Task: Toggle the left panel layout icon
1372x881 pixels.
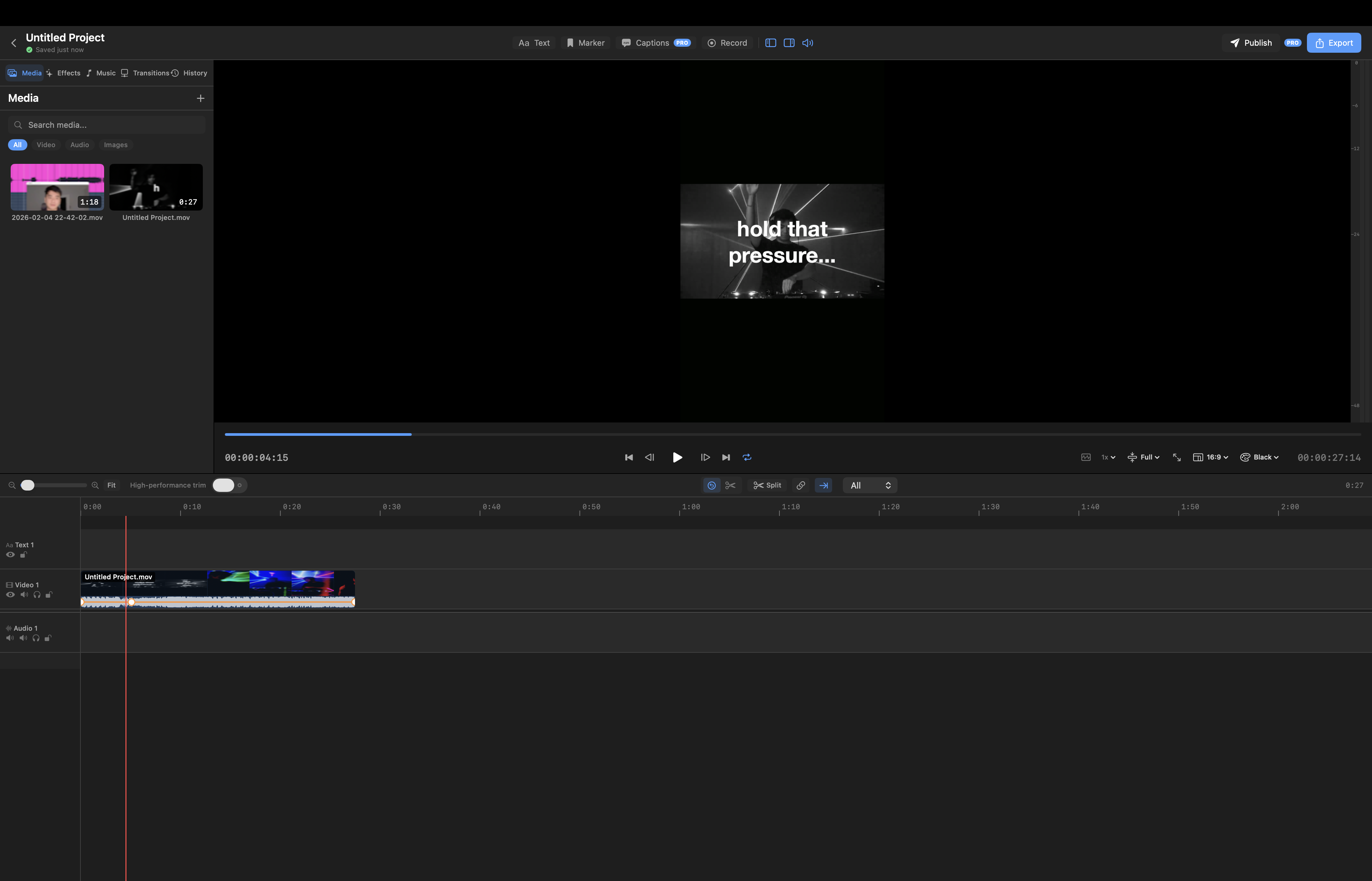Action: click(770, 43)
